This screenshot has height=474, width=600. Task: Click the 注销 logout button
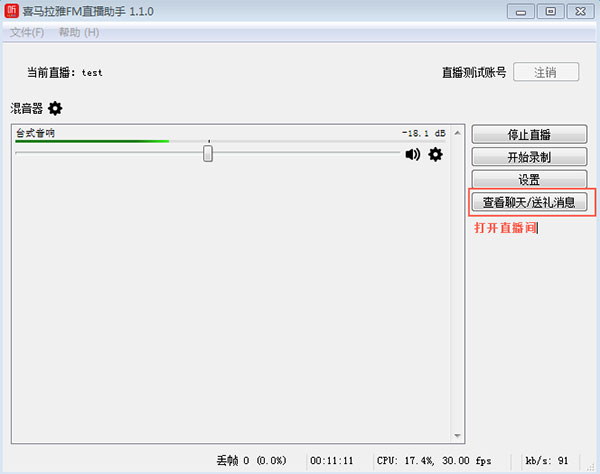pyautogui.click(x=546, y=72)
